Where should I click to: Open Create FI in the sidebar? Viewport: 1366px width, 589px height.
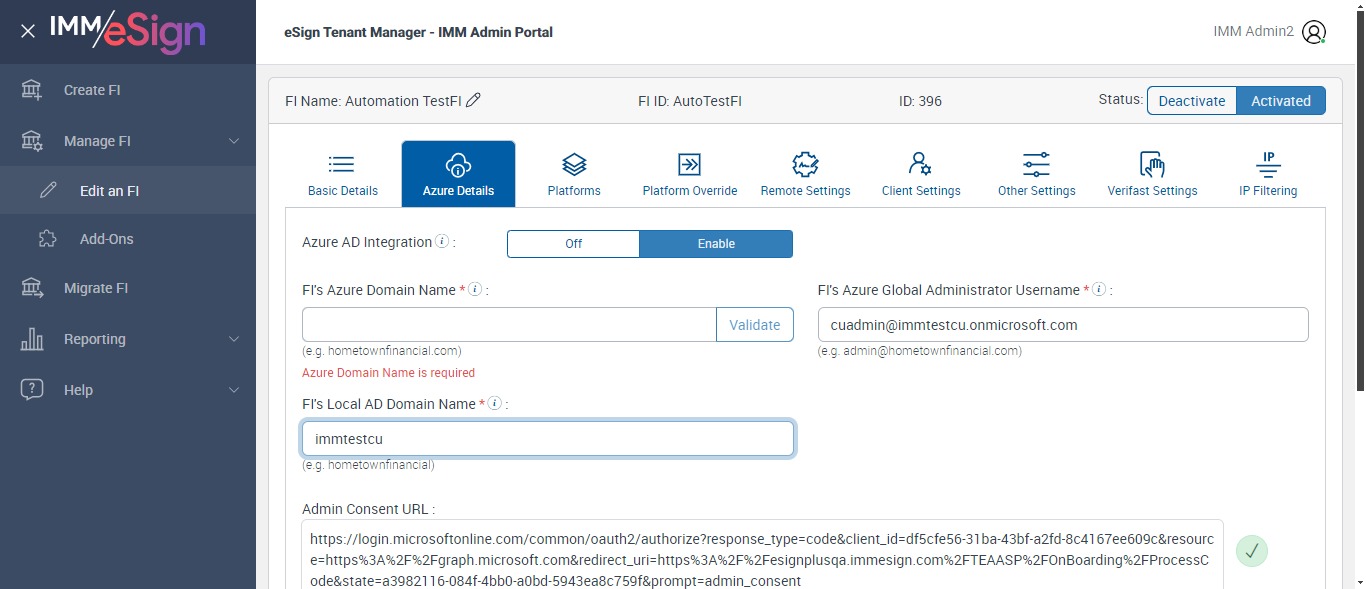pyautogui.click(x=128, y=90)
